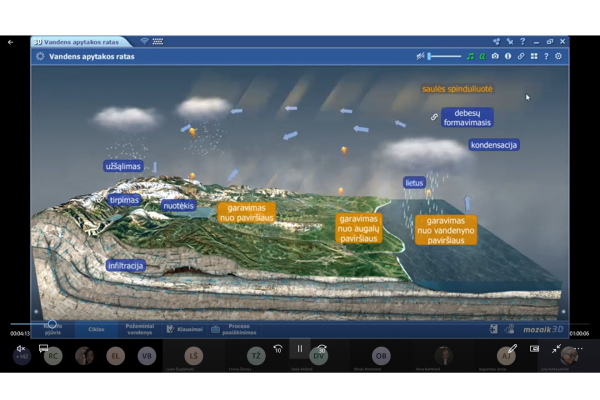Click the 'debesų formavimasis' label

pos(467,118)
